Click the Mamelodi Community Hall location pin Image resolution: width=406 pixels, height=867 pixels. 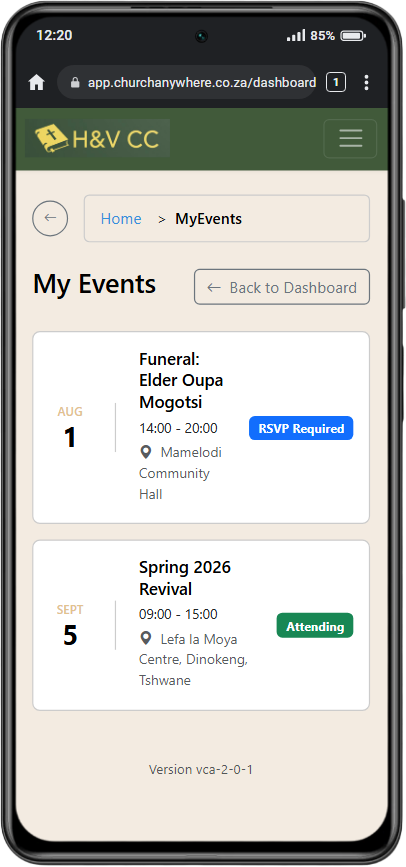click(145, 452)
